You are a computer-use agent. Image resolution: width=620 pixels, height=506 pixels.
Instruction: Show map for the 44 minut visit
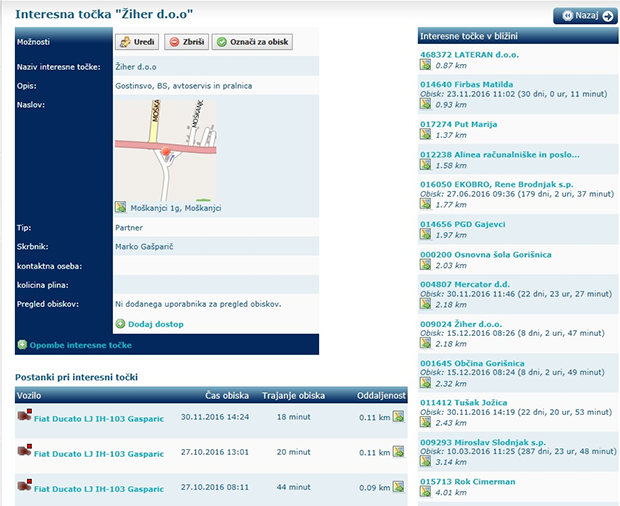[399, 487]
